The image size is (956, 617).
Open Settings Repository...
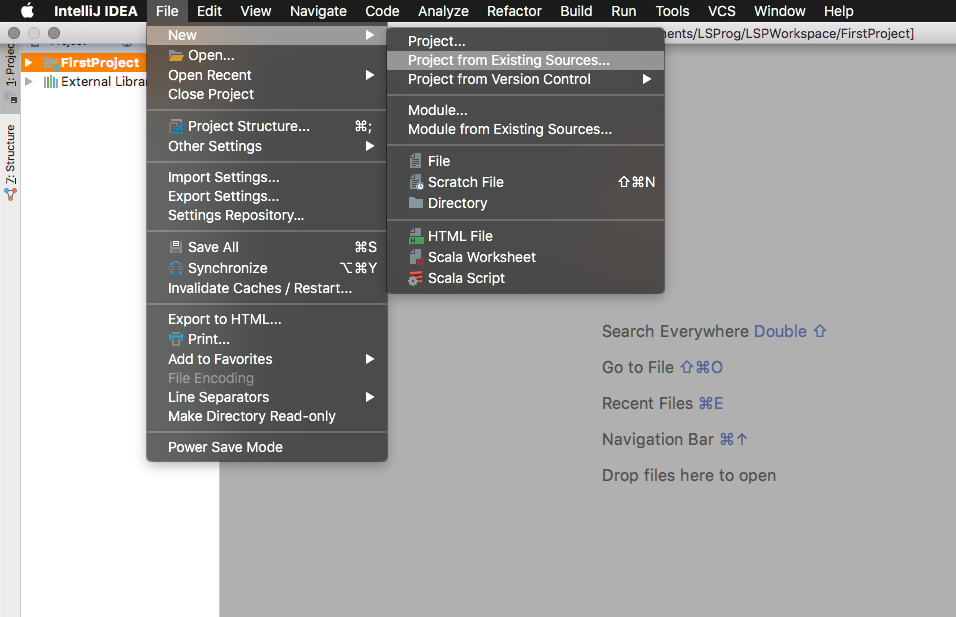267,215
